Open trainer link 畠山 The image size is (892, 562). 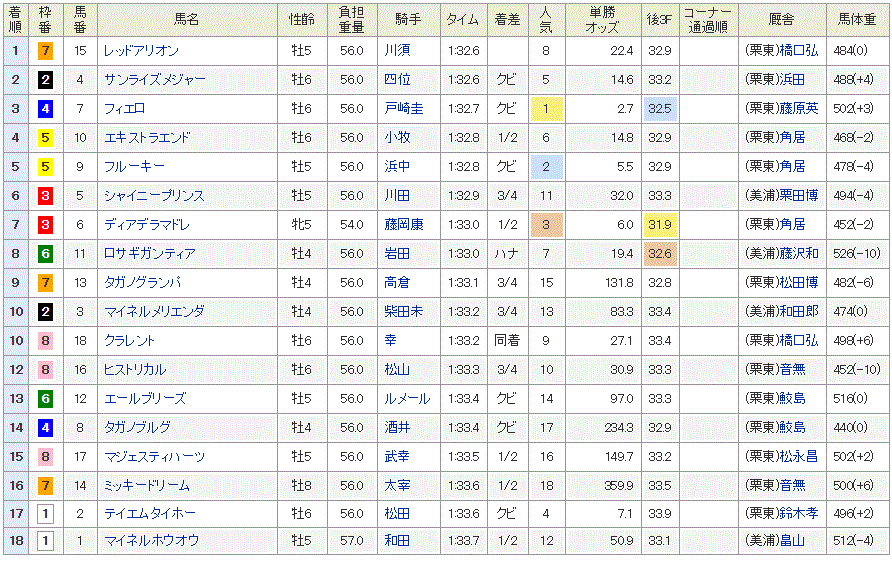pos(791,541)
